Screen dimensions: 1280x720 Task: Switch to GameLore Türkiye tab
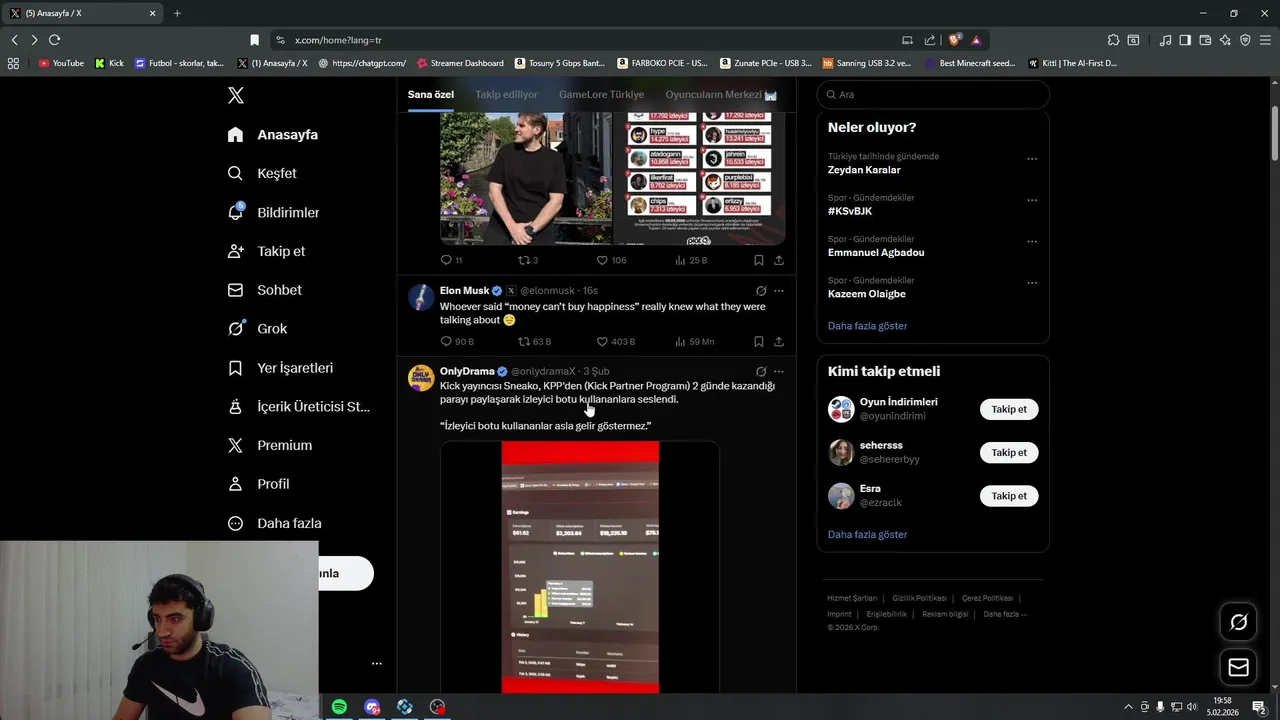pyautogui.click(x=601, y=94)
